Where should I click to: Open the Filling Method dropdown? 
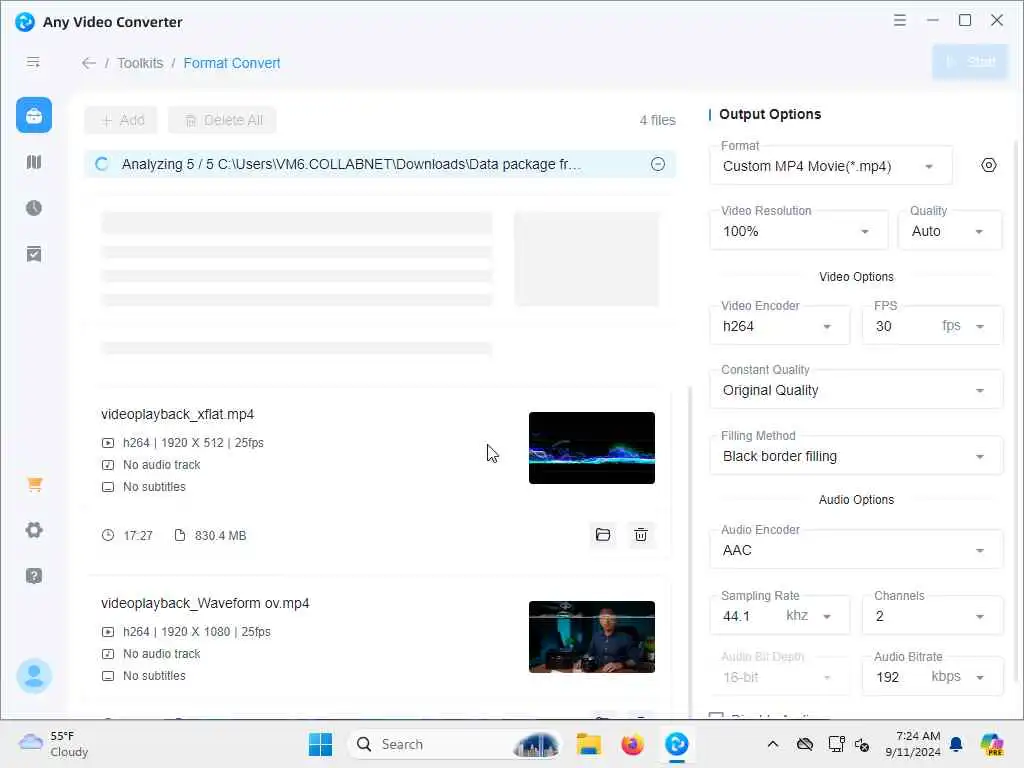856,456
